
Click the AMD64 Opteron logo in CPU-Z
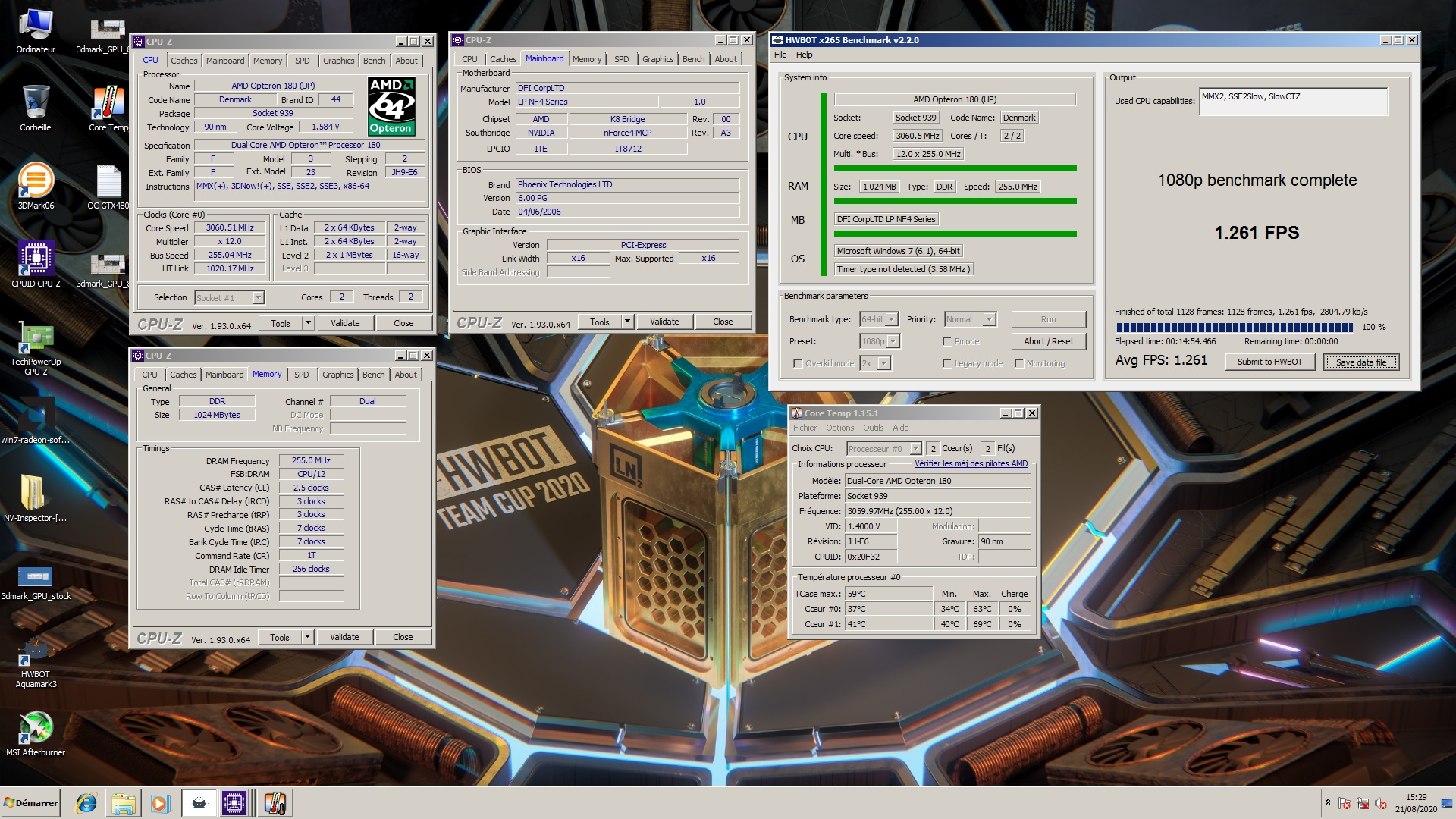391,106
